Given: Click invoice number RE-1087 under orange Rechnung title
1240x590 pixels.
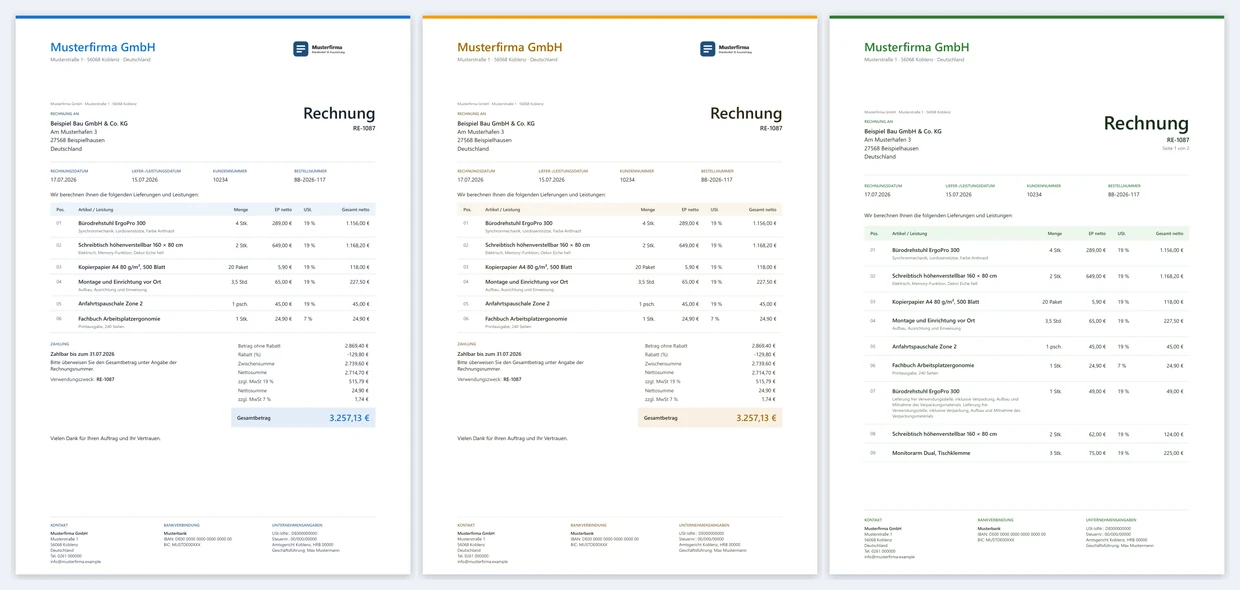Looking at the screenshot, I should click(771, 128).
